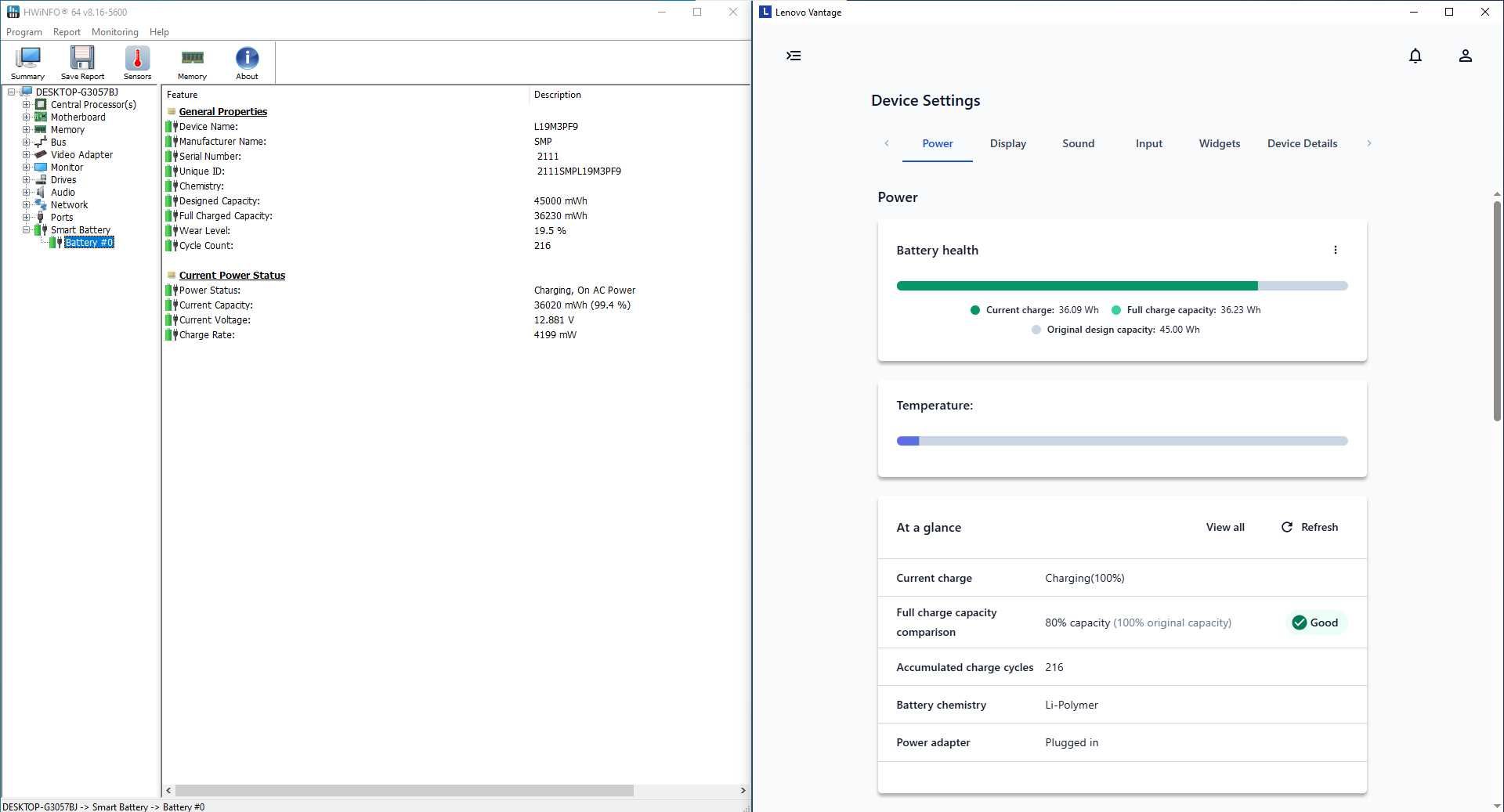The width and height of the screenshot is (1504, 812).
Task: Click the Battery chemistry value Li-Polymer
Action: coord(1072,705)
